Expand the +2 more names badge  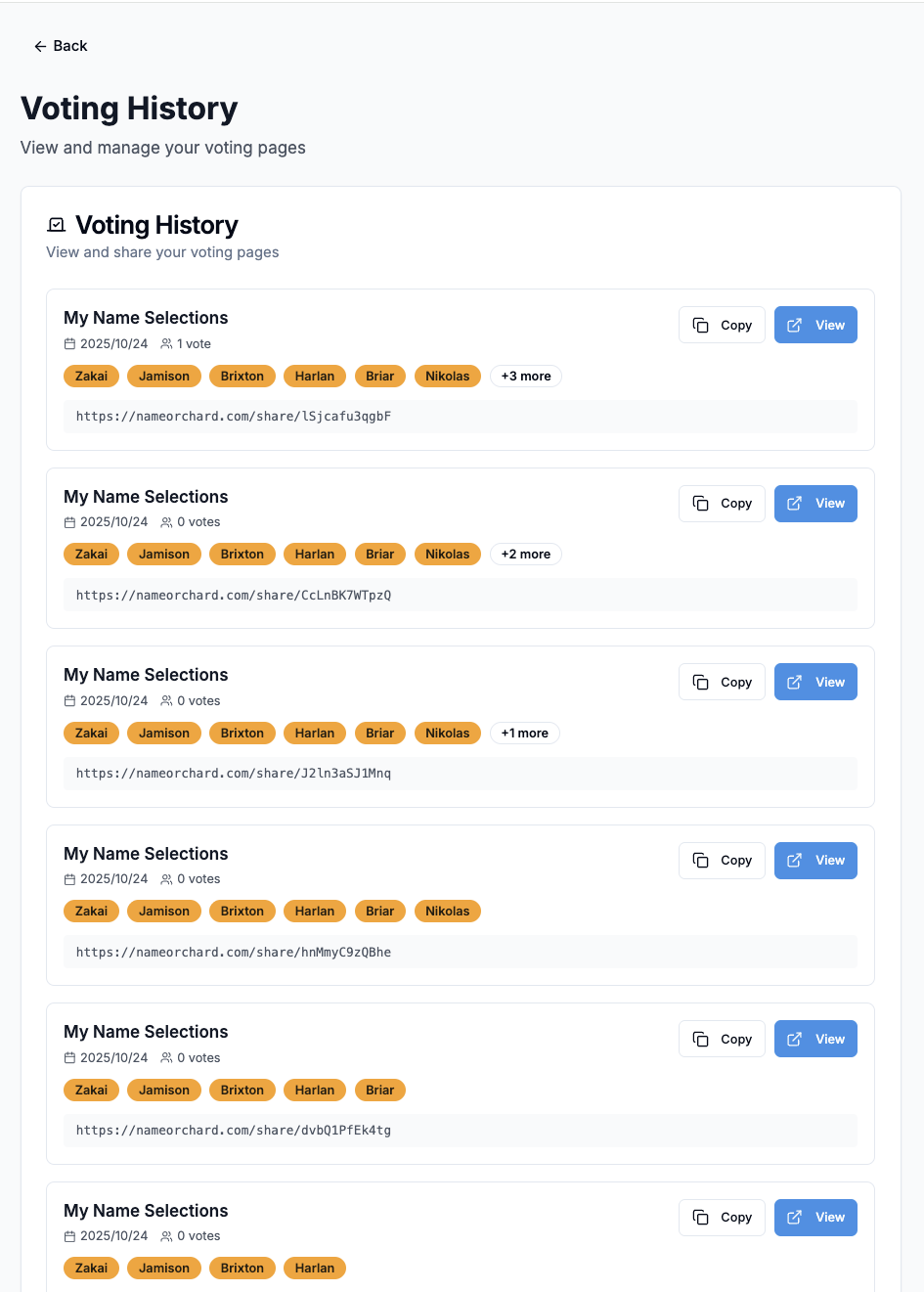526,555
